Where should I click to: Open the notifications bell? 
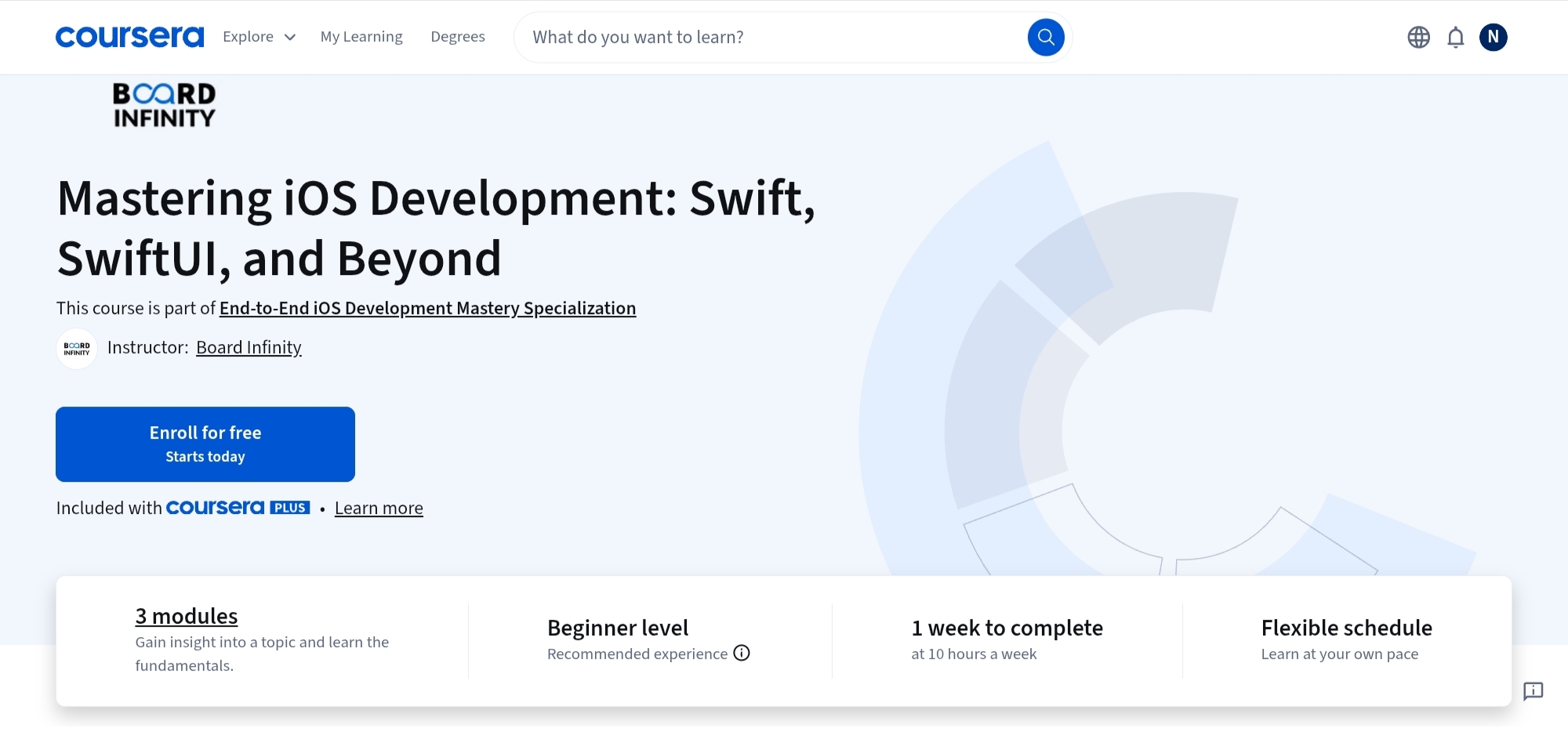[x=1455, y=37]
